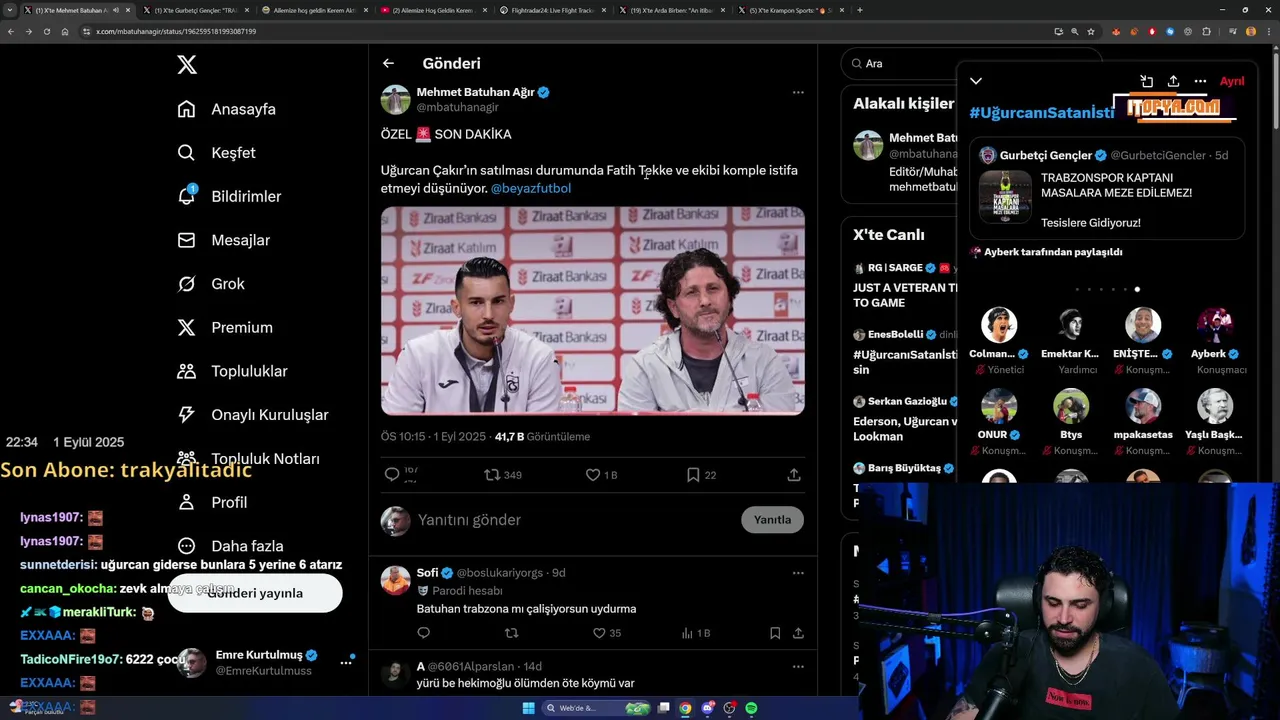
Task: Open Grok assistant
Action: [210, 284]
